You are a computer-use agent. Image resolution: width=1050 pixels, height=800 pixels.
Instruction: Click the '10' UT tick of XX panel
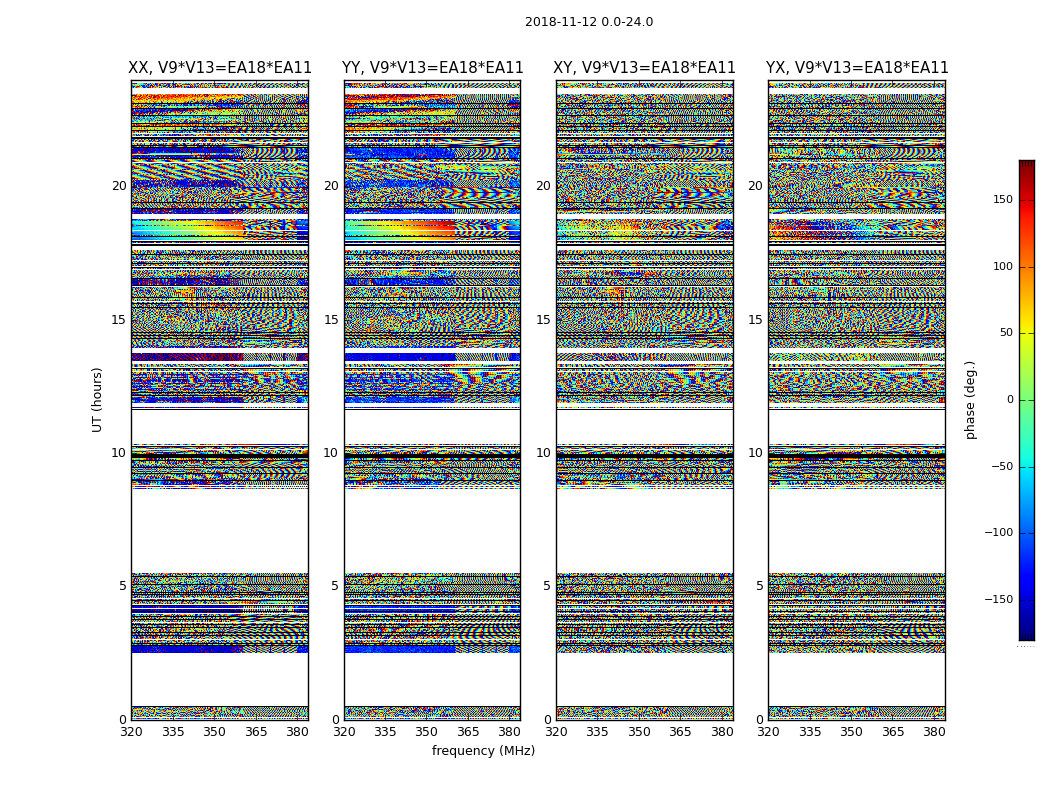(119, 453)
